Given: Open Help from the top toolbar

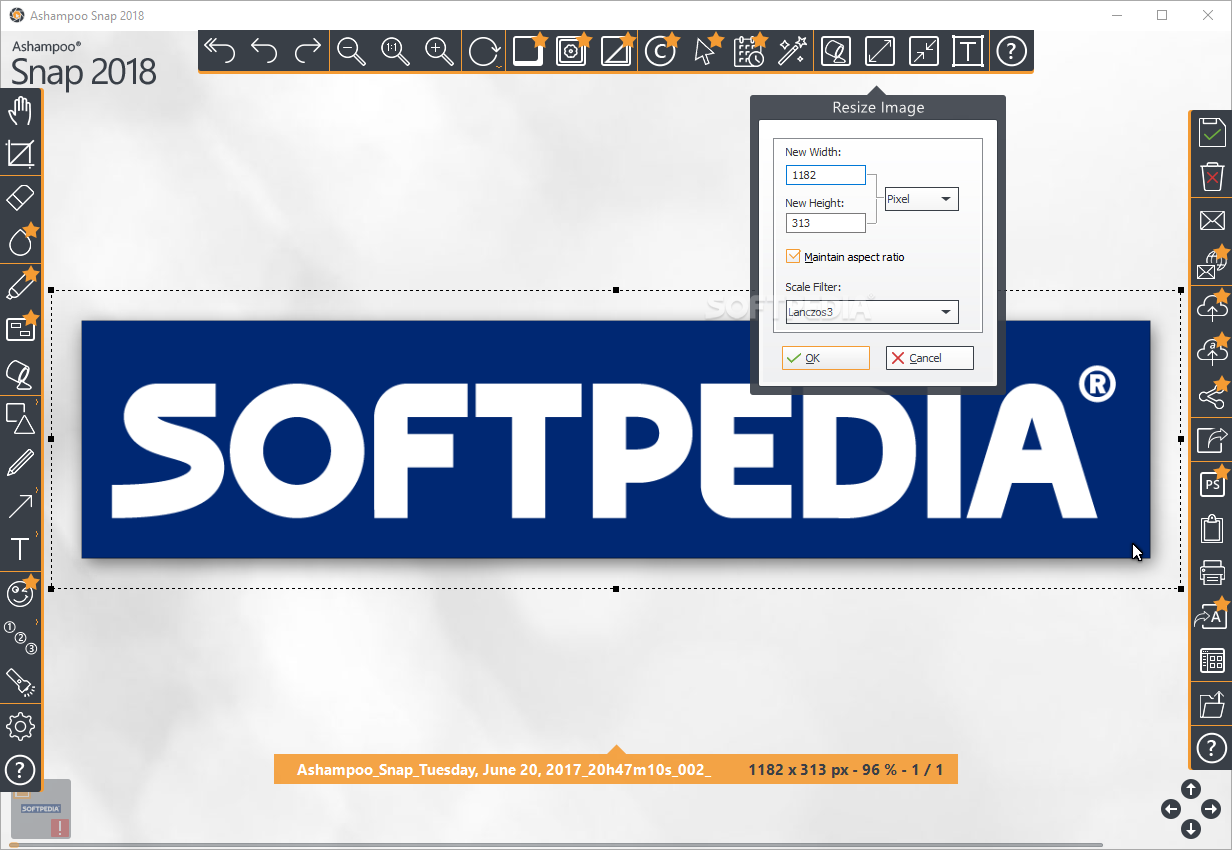Looking at the screenshot, I should [x=1012, y=50].
